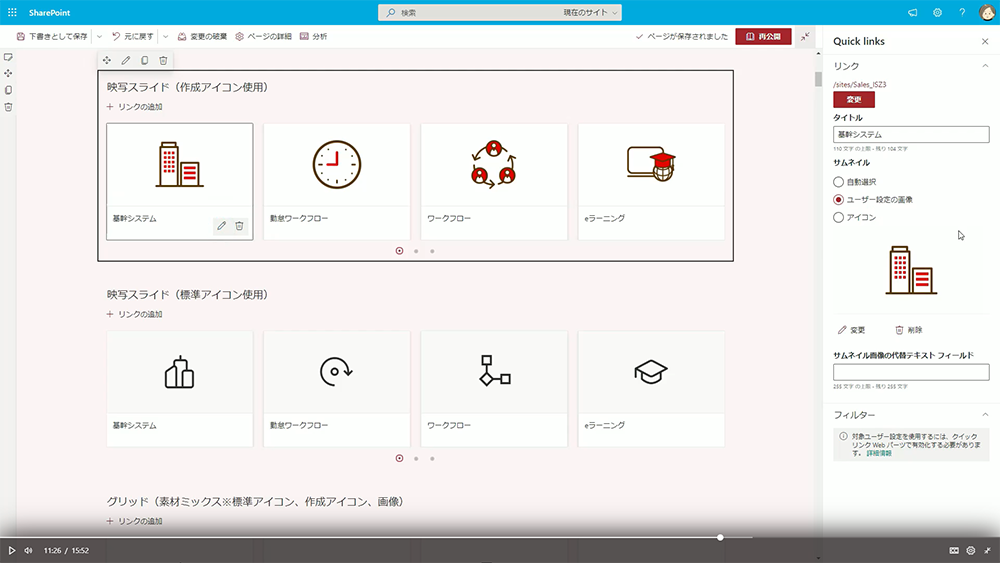
Task: Open ページの詳細 page details
Action: pyautogui.click(x=263, y=36)
